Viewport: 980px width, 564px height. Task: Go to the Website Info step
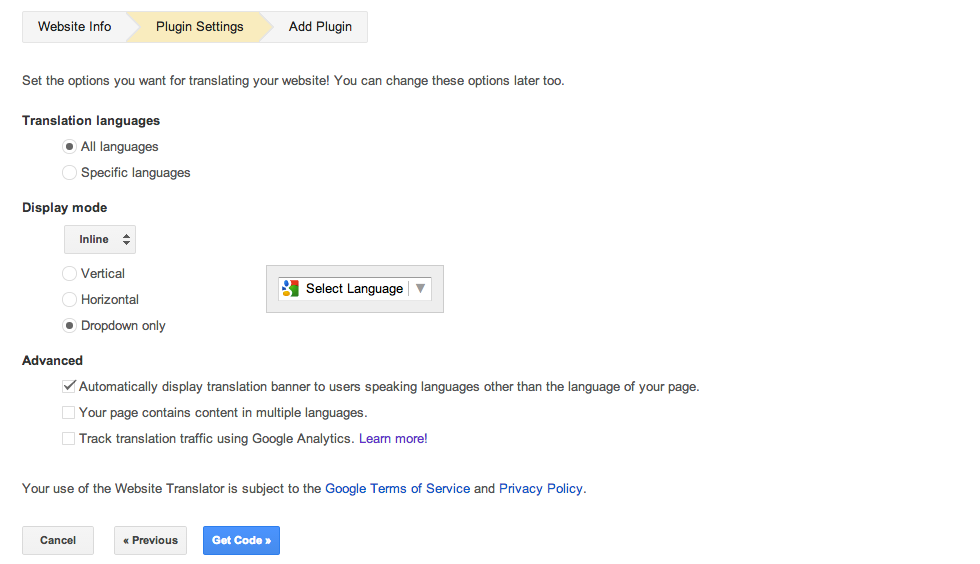[x=75, y=27]
